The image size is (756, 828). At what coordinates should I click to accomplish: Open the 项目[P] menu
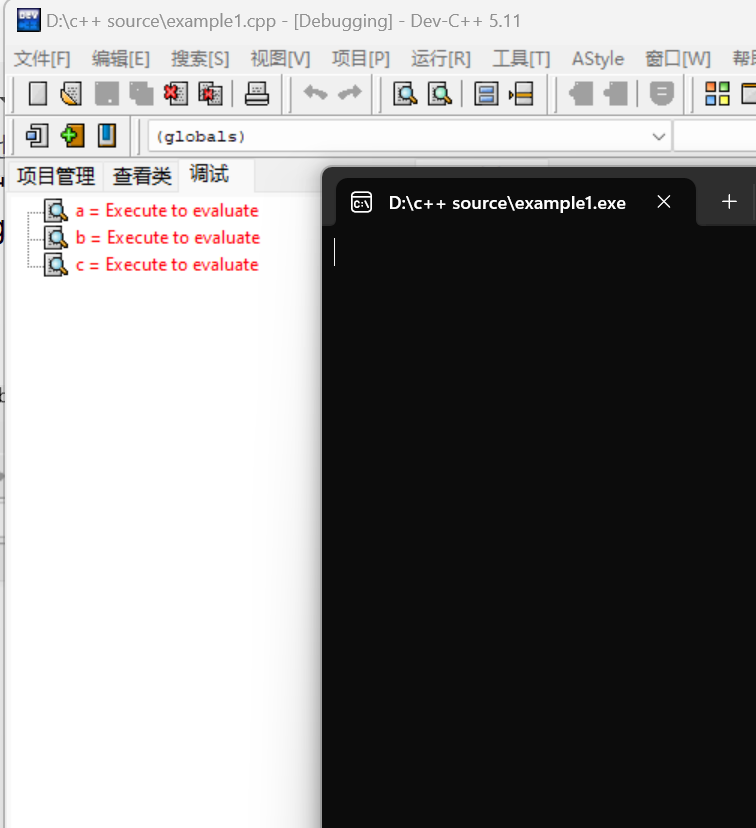point(361,59)
